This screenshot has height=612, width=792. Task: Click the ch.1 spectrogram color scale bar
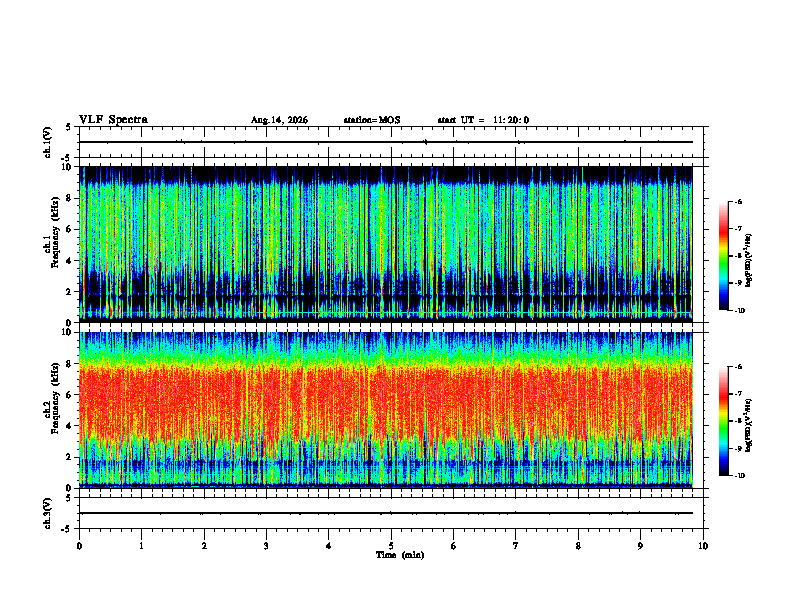coord(723,256)
